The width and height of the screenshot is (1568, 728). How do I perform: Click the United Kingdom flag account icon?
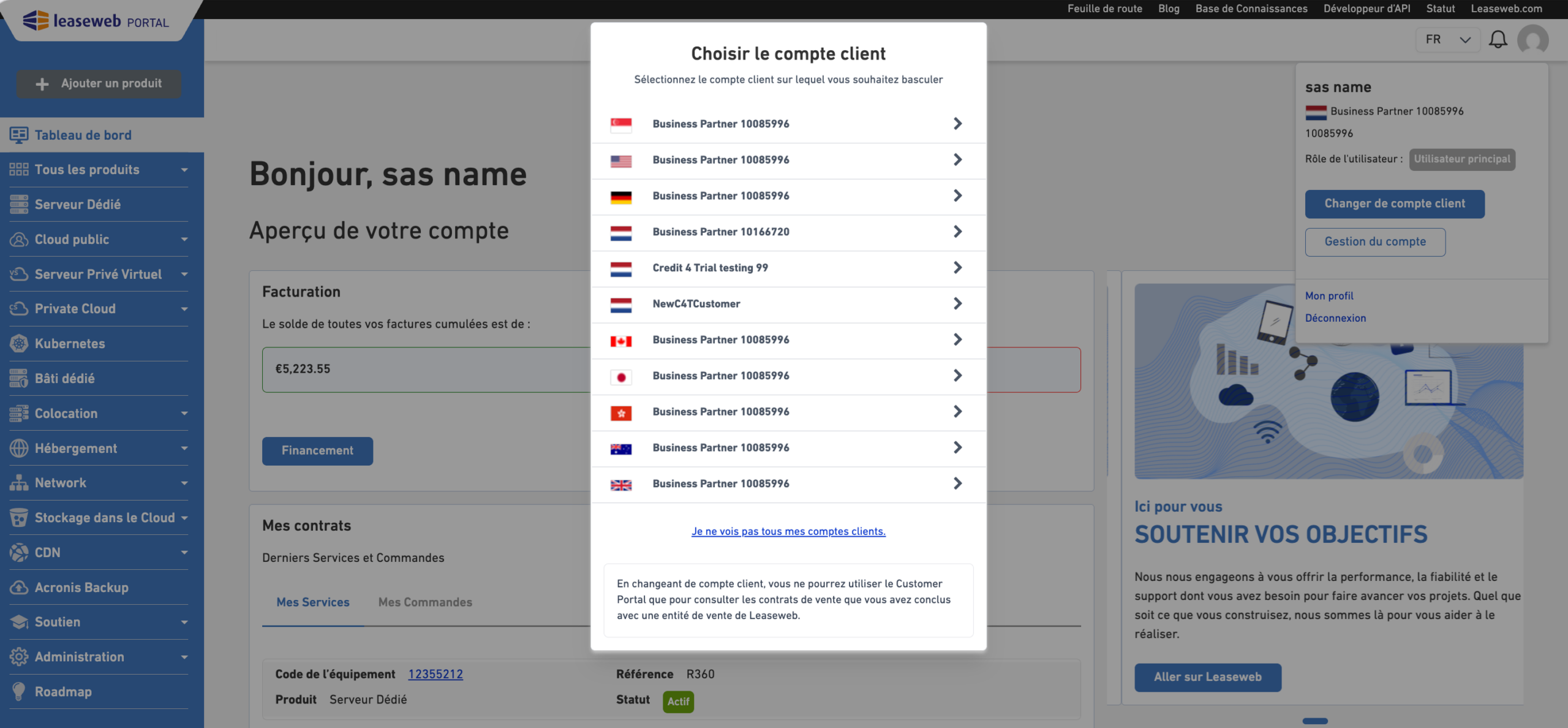620,485
